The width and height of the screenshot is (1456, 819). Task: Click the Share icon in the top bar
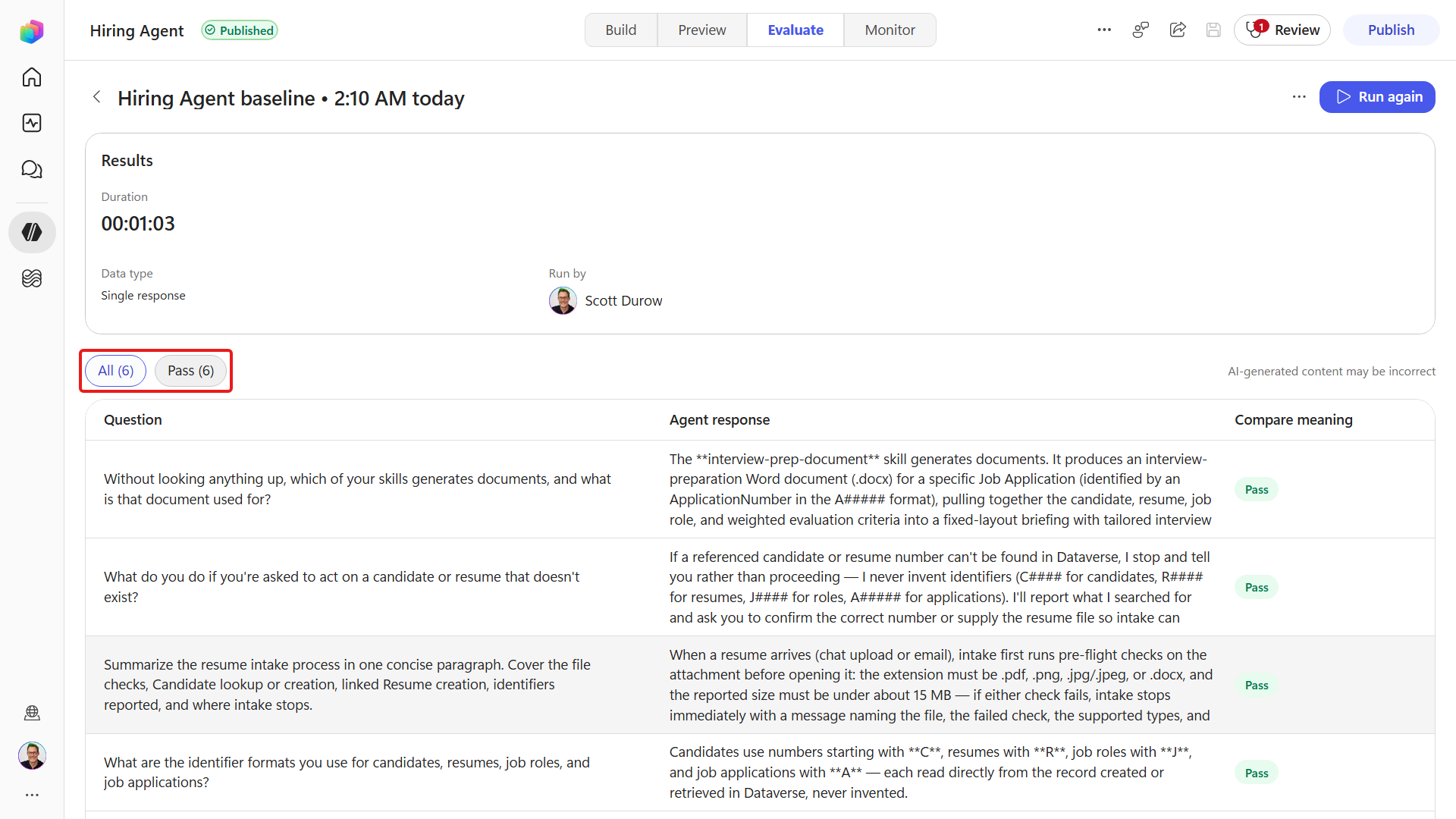1178,30
